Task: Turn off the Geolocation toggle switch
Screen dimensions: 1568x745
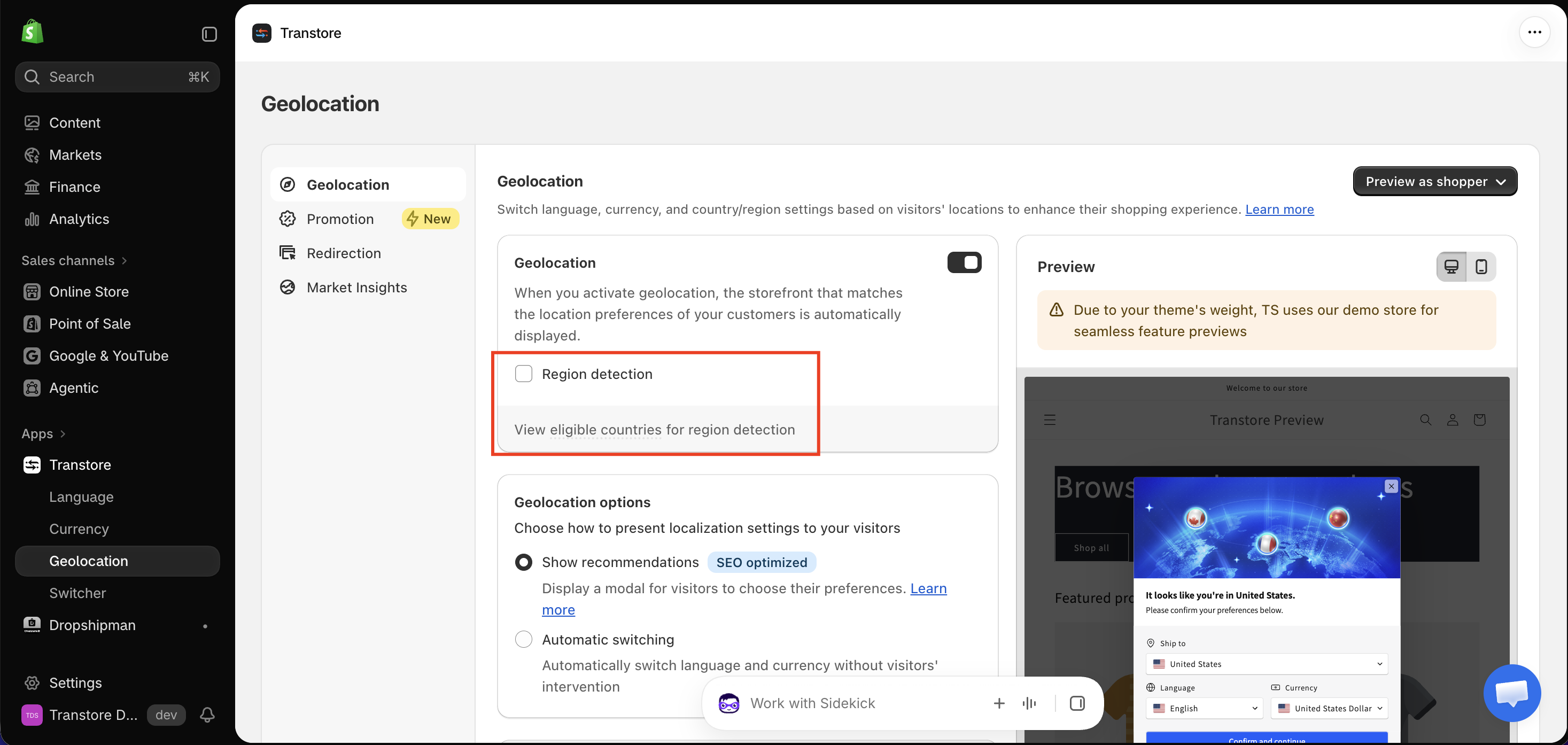Action: [964, 263]
